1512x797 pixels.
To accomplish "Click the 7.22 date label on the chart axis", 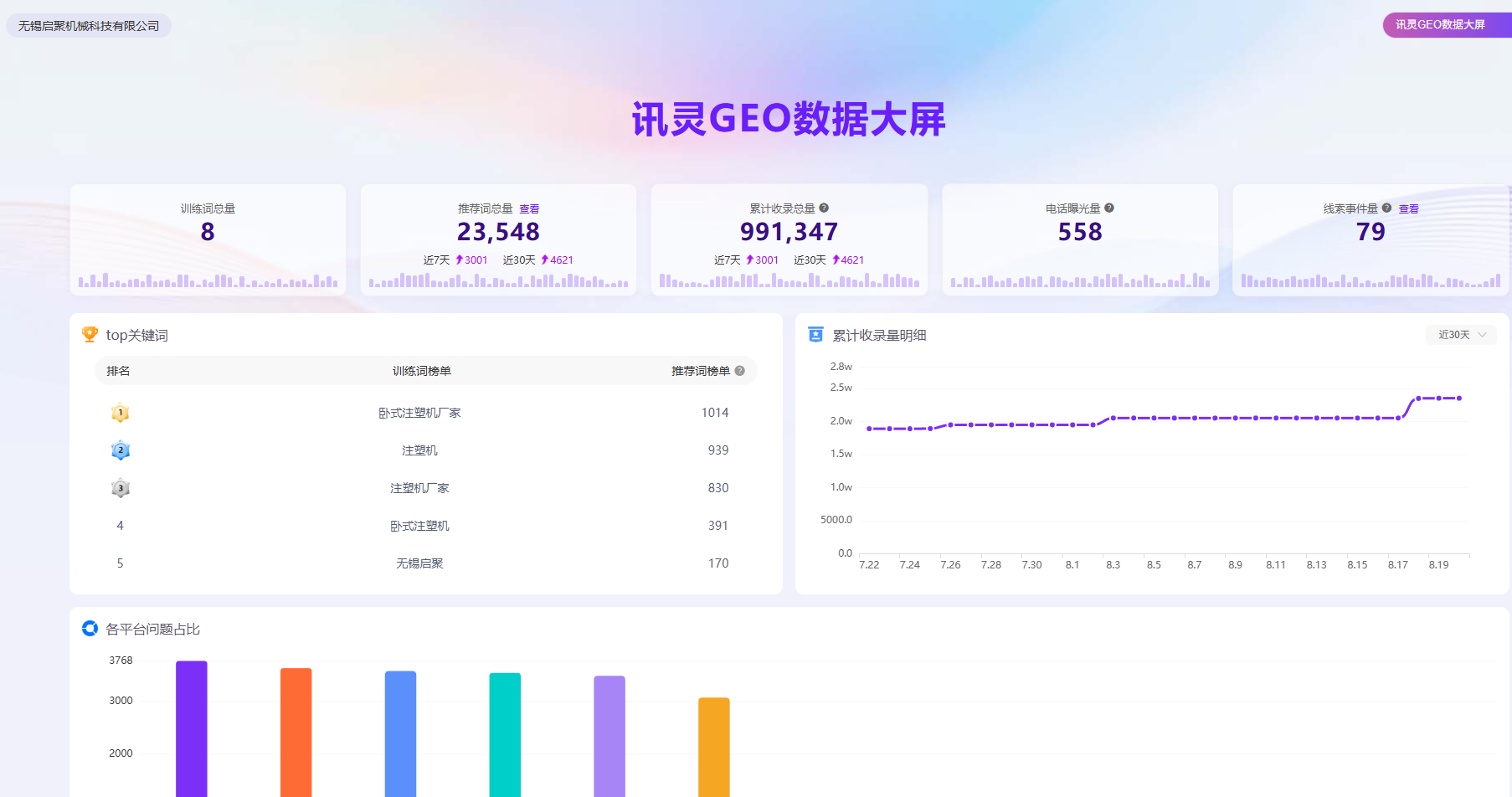I will point(869,565).
